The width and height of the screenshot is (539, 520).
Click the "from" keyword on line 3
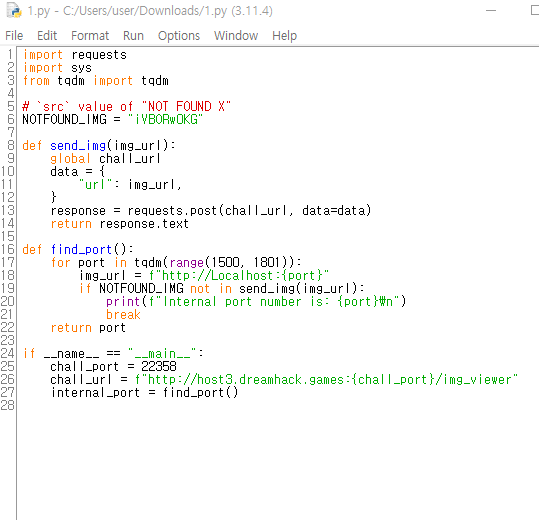tap(36, 81)
